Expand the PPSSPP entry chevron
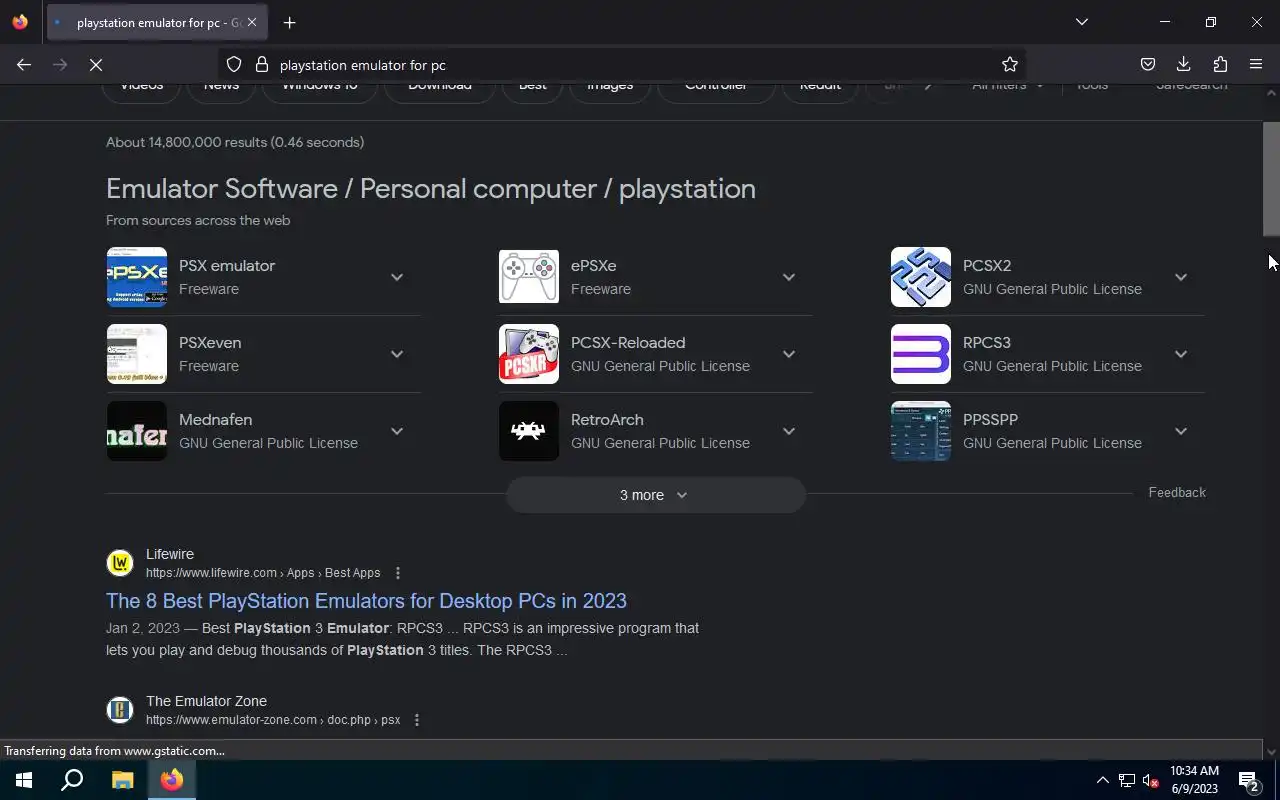The image size is (1280, 800). click(1181, 431)
